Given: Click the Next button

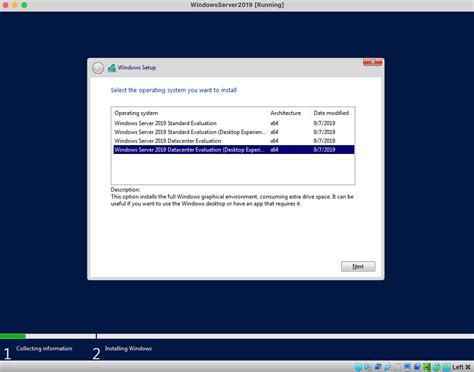Looking at the screenshot, I should point(358,266).
